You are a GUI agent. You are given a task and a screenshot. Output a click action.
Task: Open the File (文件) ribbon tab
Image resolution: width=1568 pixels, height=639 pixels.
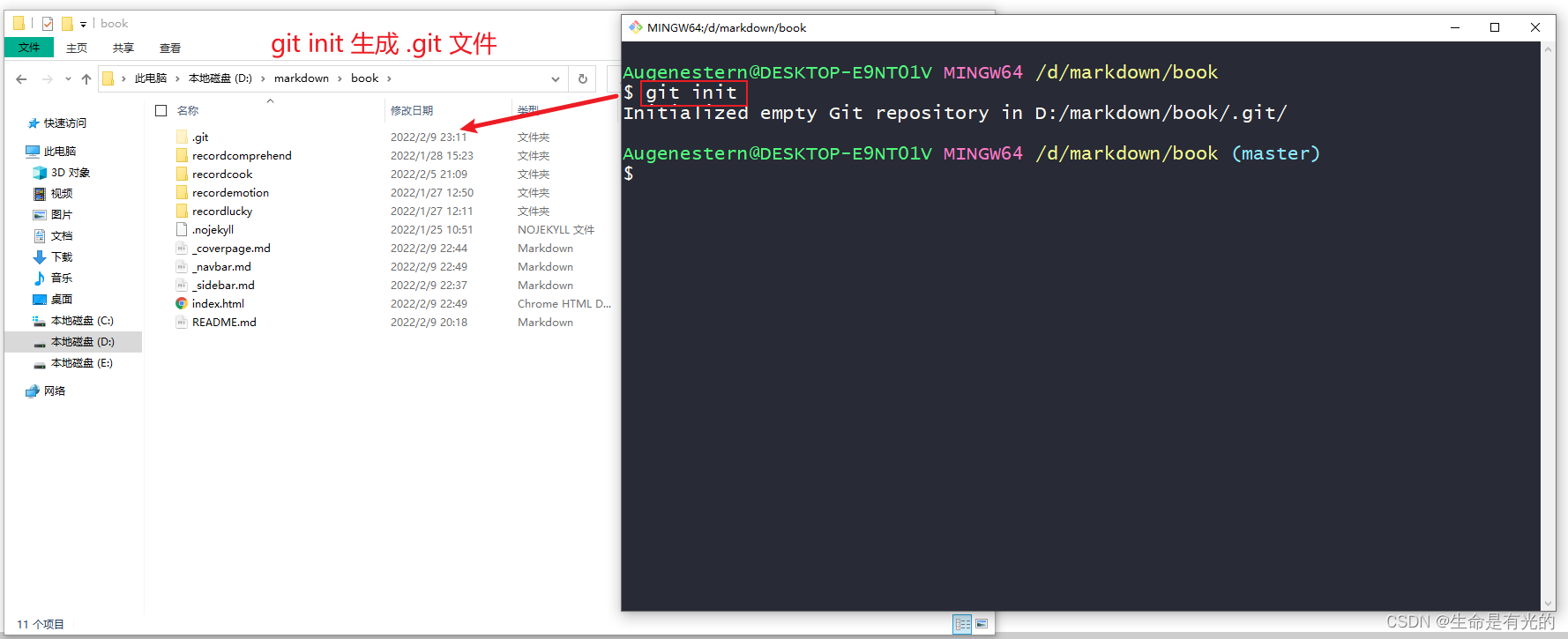pyautogui.click(x=29, y=48)
